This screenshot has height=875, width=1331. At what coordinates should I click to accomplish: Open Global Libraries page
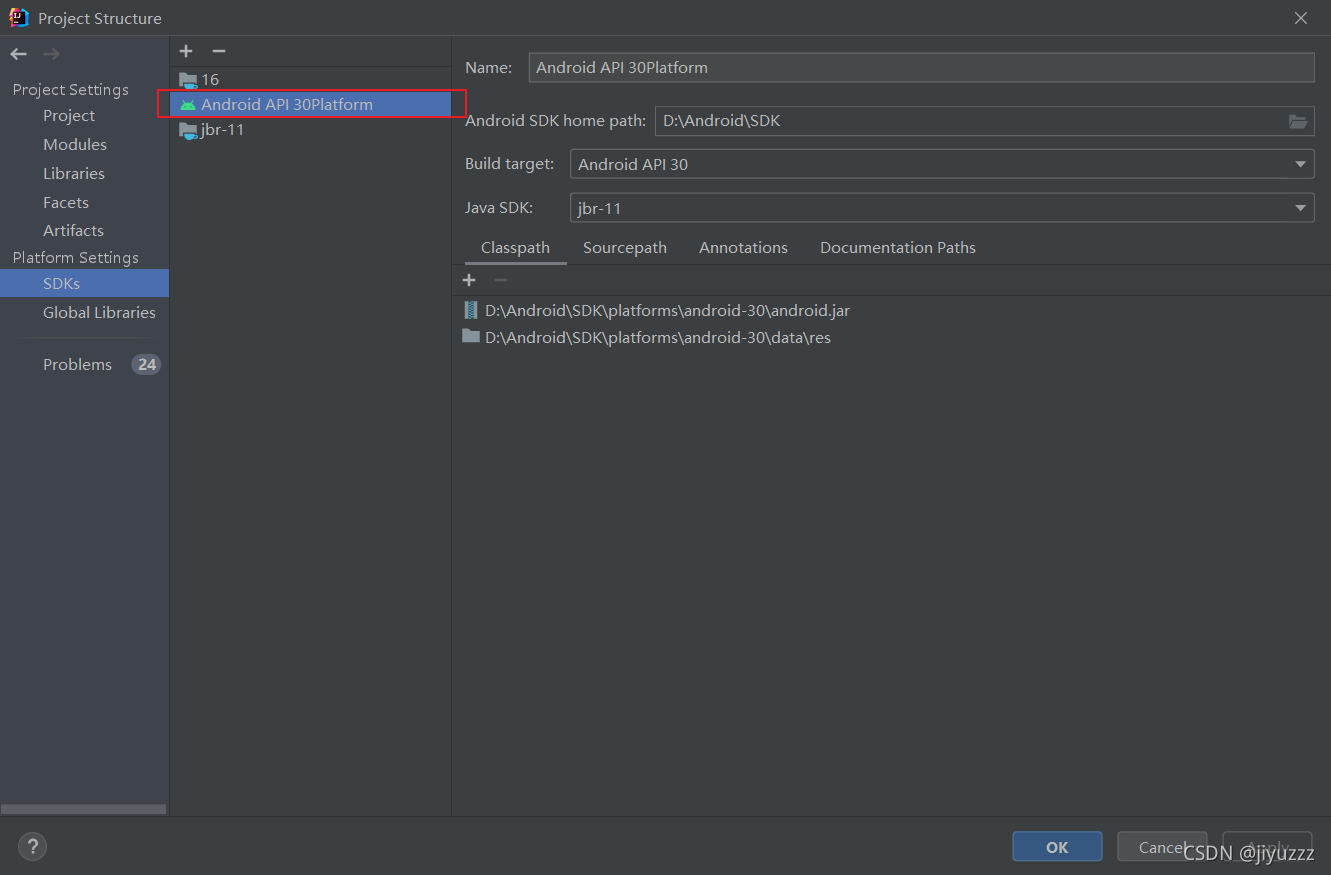coord(99,312)
